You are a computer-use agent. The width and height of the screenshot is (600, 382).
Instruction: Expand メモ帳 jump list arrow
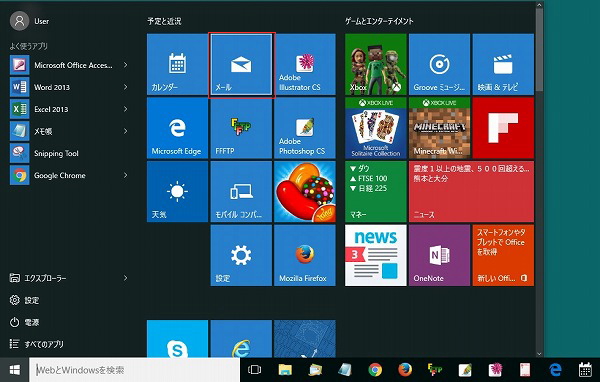coord(125,131)
